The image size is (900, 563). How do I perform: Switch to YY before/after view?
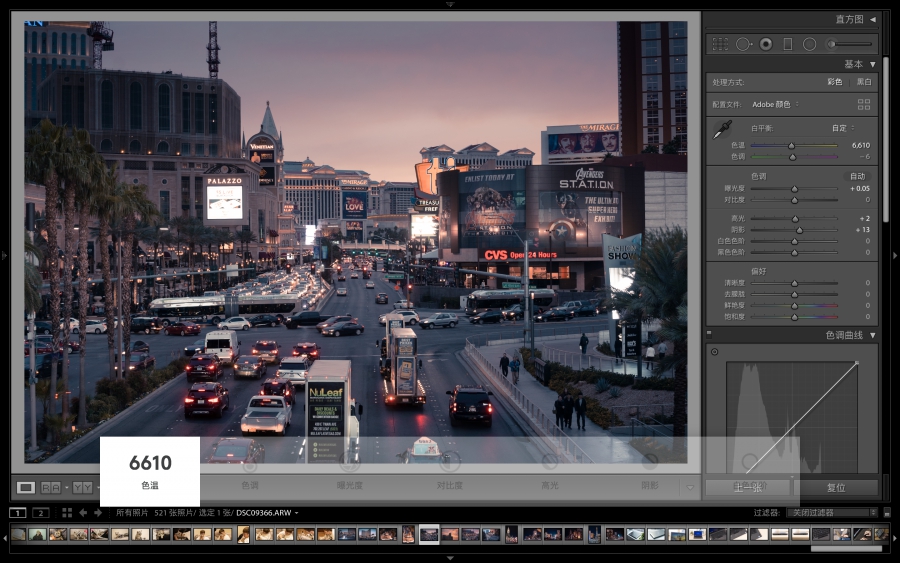point(82,488)
